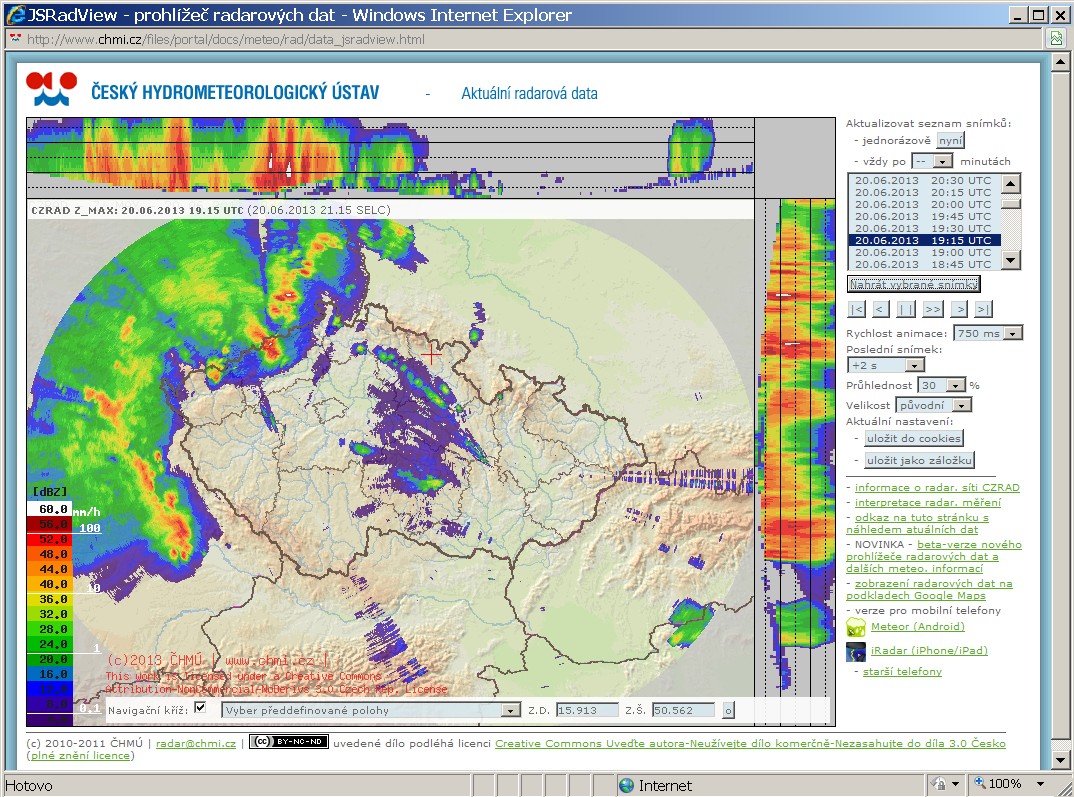
Task: Click the uložit do cookies button
Action: pyautogui.click(x=913, y=438)
